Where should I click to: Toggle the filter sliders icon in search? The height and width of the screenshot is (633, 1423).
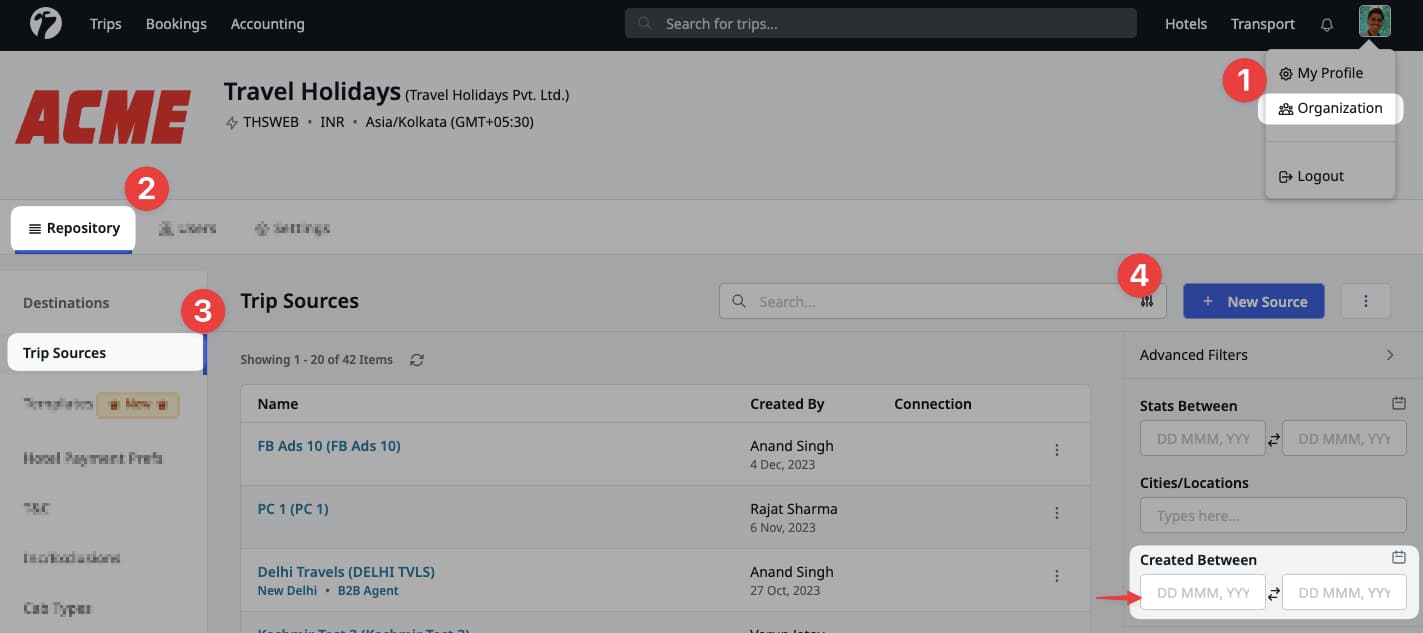1147,302
